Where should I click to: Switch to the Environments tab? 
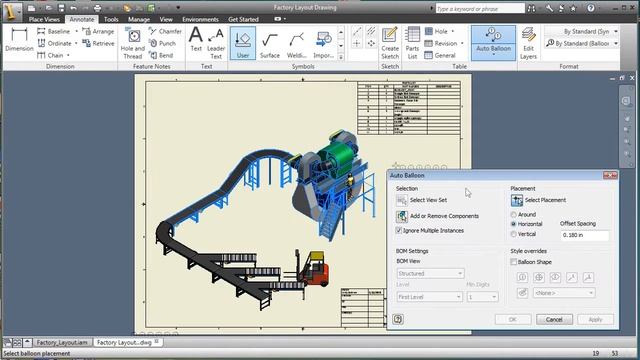pos(200,19)
